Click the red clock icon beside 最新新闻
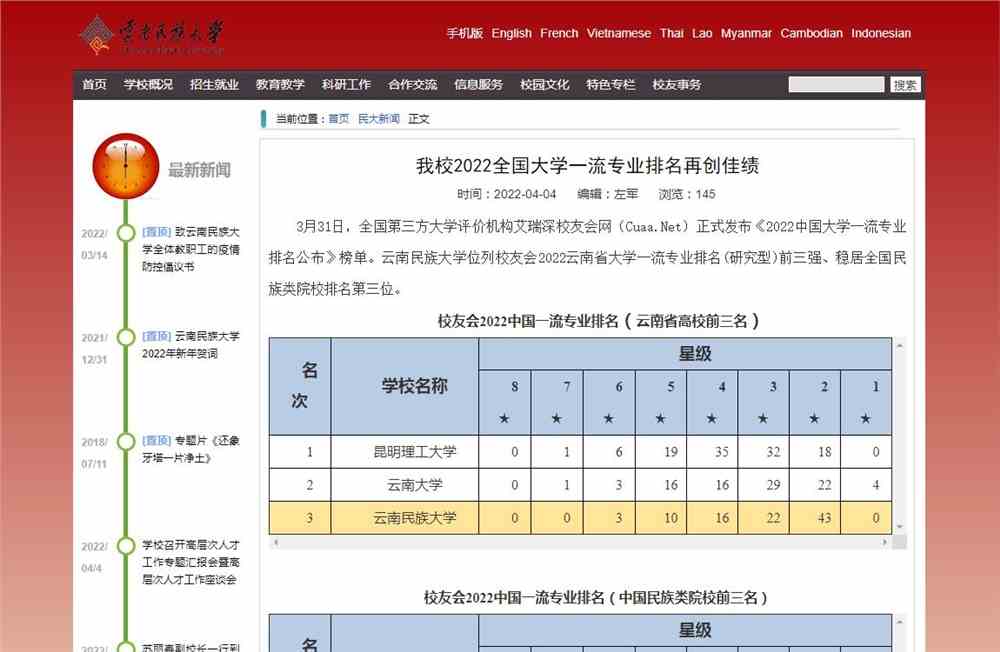The width and height of the screenshot is (1000, 652). pyautogui.click(x=126, y=166)
